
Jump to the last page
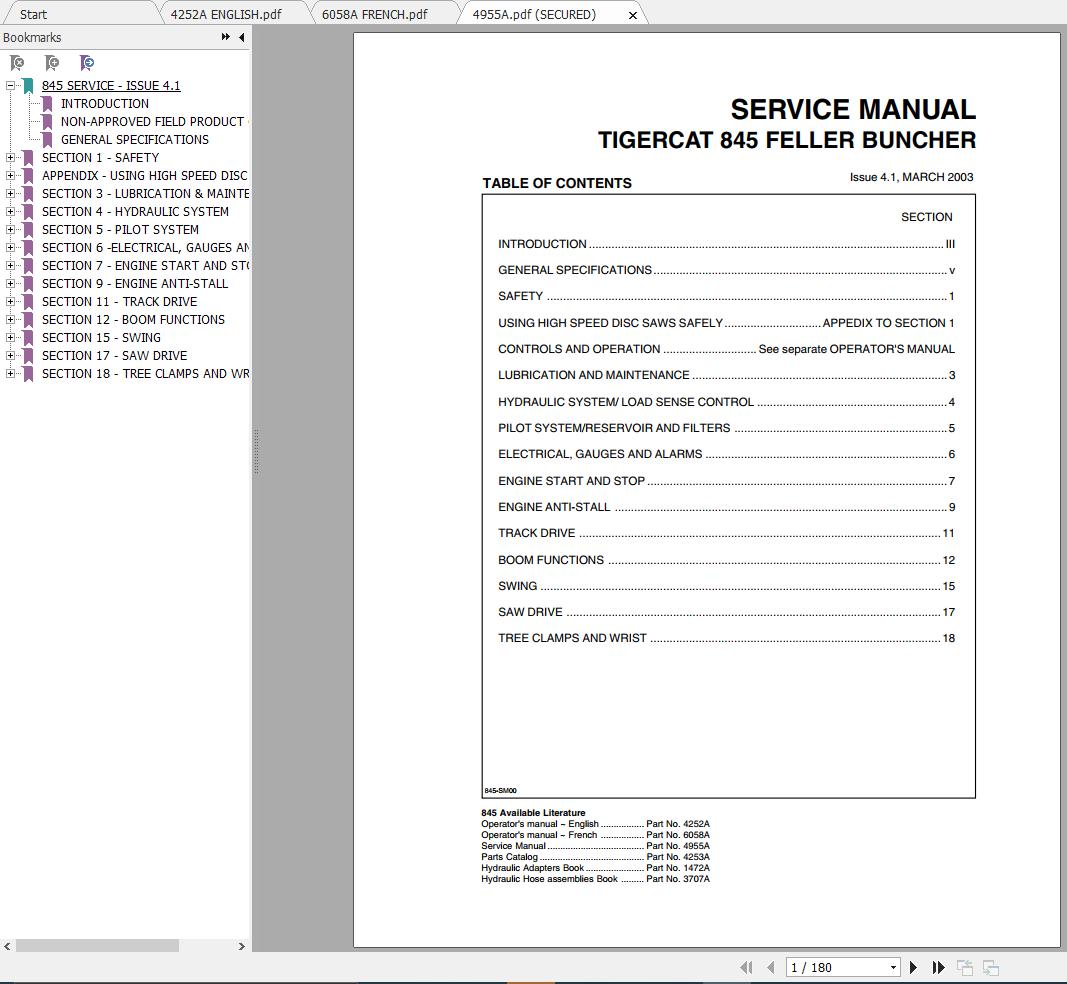click(x=938, y=967)
